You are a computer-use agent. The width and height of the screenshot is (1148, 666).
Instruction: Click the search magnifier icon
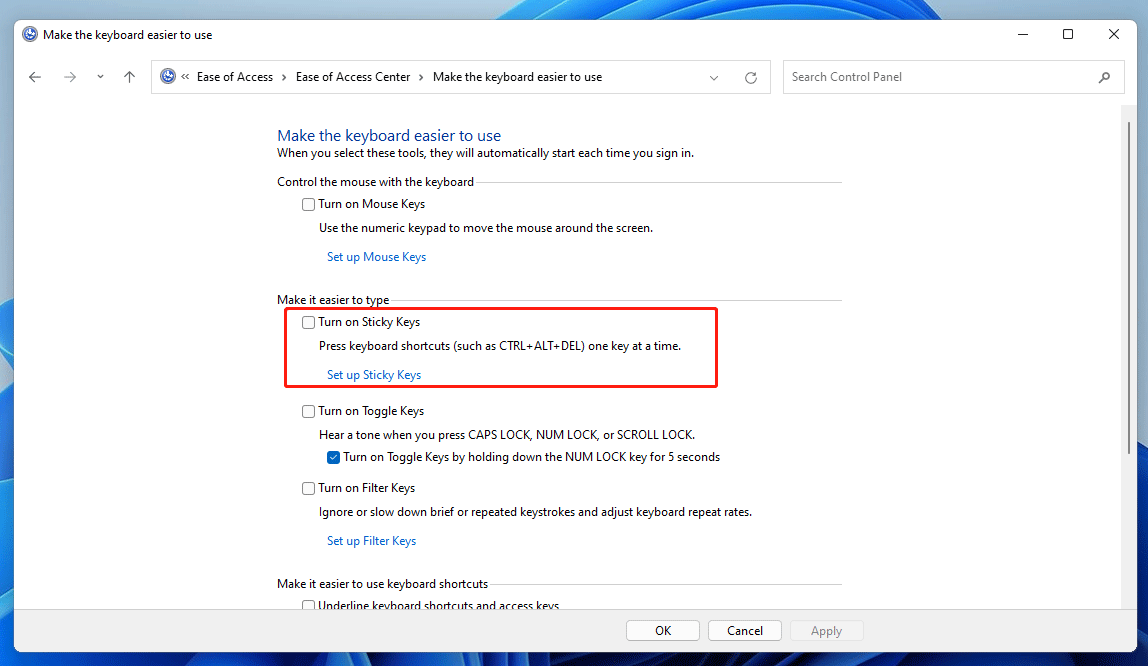(x=1105, y=77)
